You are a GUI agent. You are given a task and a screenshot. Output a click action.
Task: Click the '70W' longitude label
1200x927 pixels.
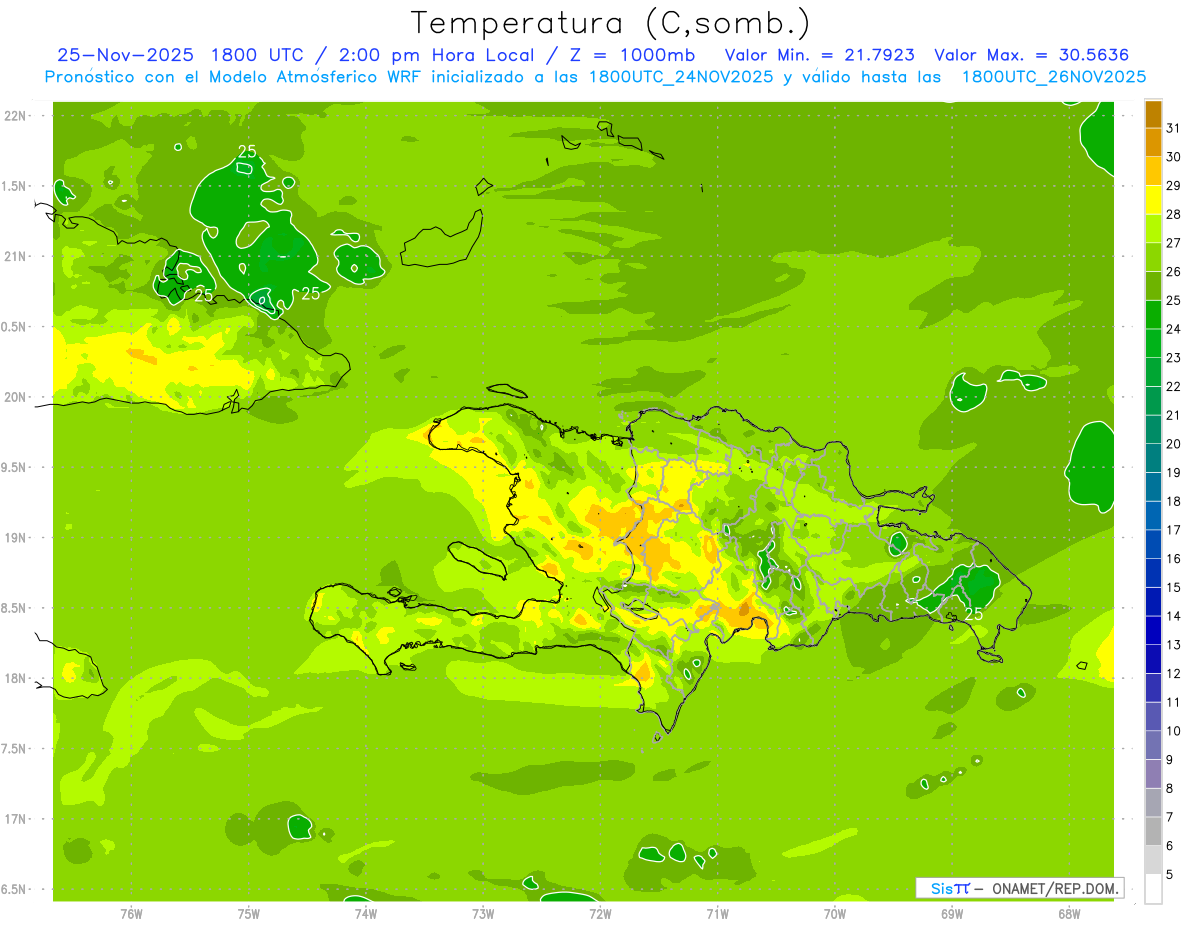[x=835, y=913]
